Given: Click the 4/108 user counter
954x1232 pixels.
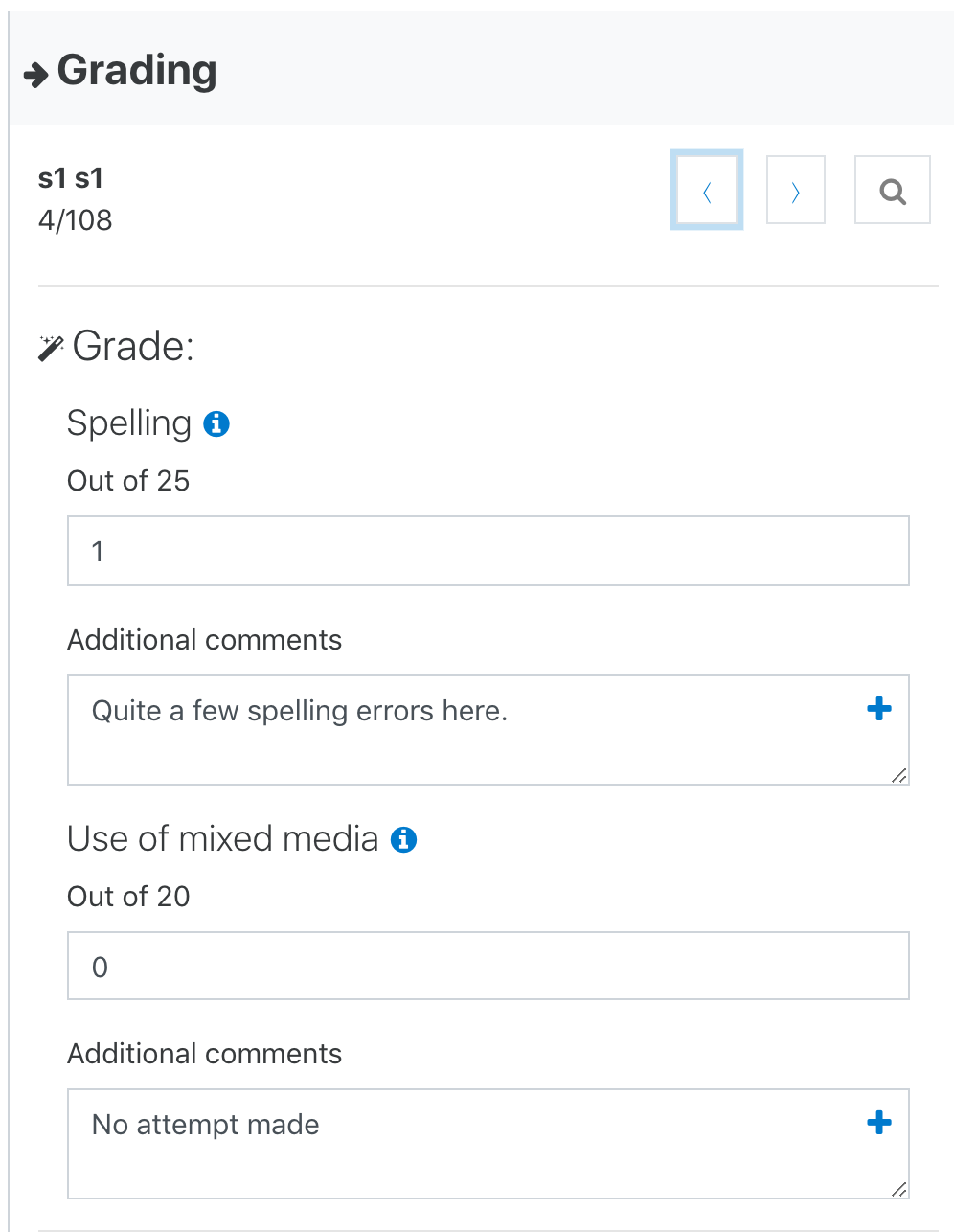Looking at the screenshot, I should (x=76, y=220).
